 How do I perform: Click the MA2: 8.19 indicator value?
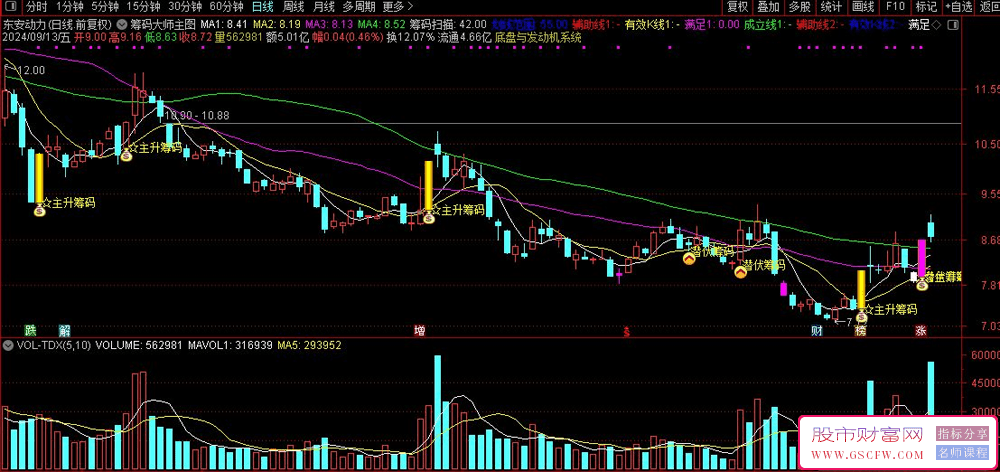pyautogui.click(x=276, y=25)
